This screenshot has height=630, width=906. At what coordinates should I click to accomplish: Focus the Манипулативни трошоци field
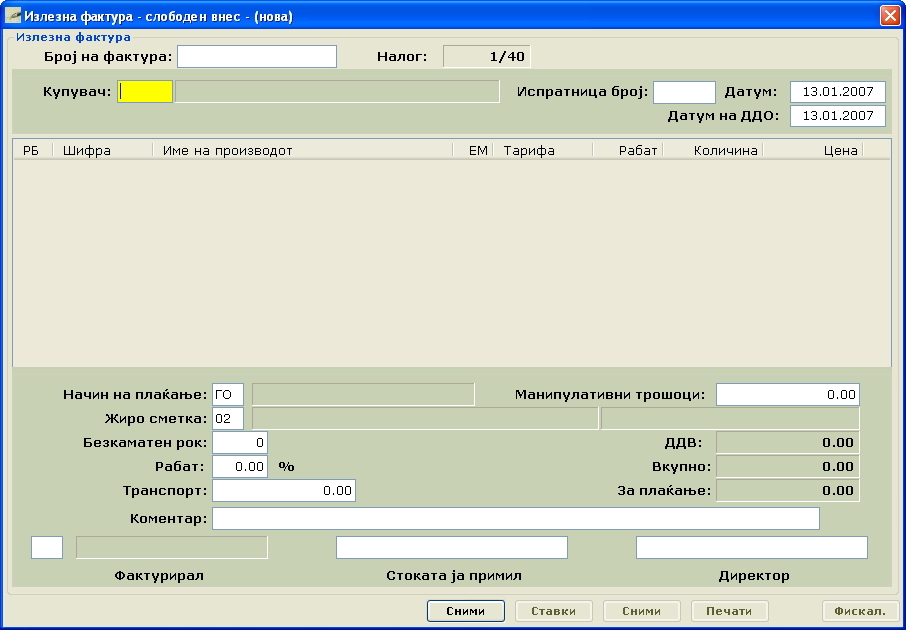pyautogui.click(x=787, y=394)
